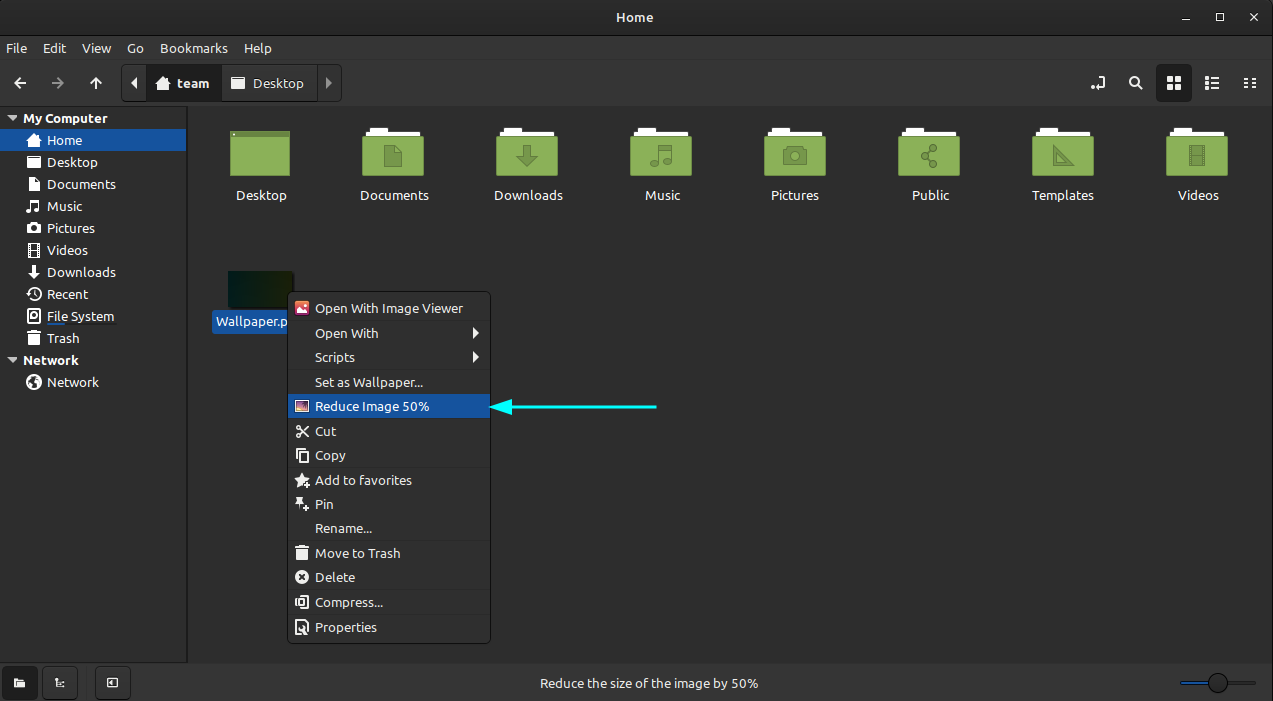Viewport: 1273px width, 701px height.
Task: Switch to compact view
Action: coord(1249,83)
